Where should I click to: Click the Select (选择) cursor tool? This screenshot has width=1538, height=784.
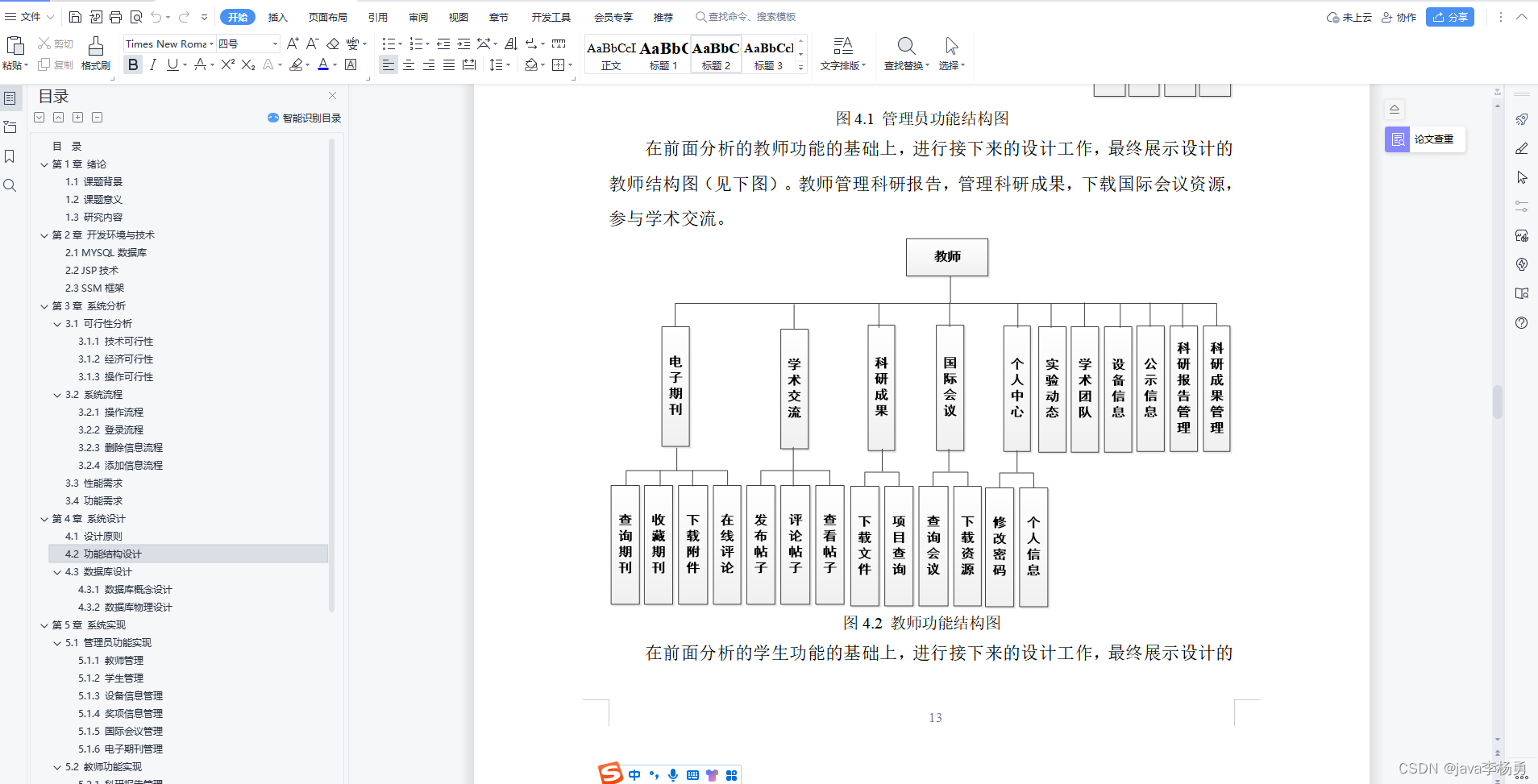(x=951, y=46)
